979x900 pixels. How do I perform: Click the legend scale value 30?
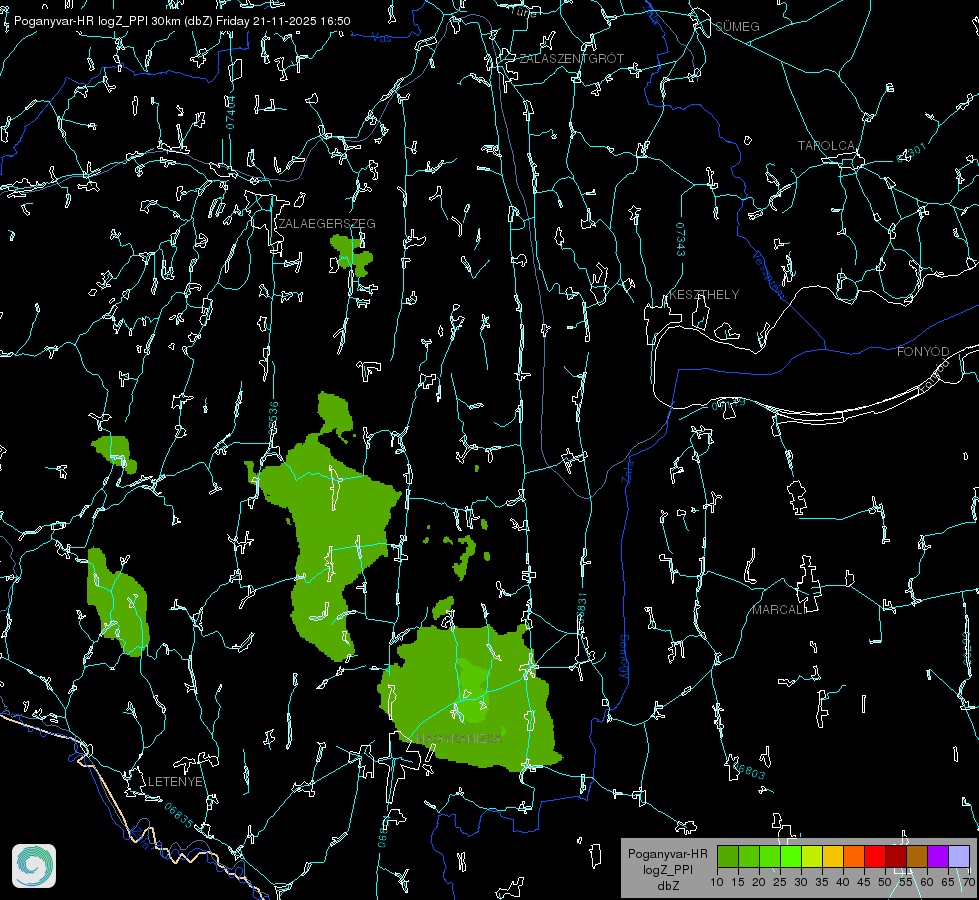(x=800, y=883)
